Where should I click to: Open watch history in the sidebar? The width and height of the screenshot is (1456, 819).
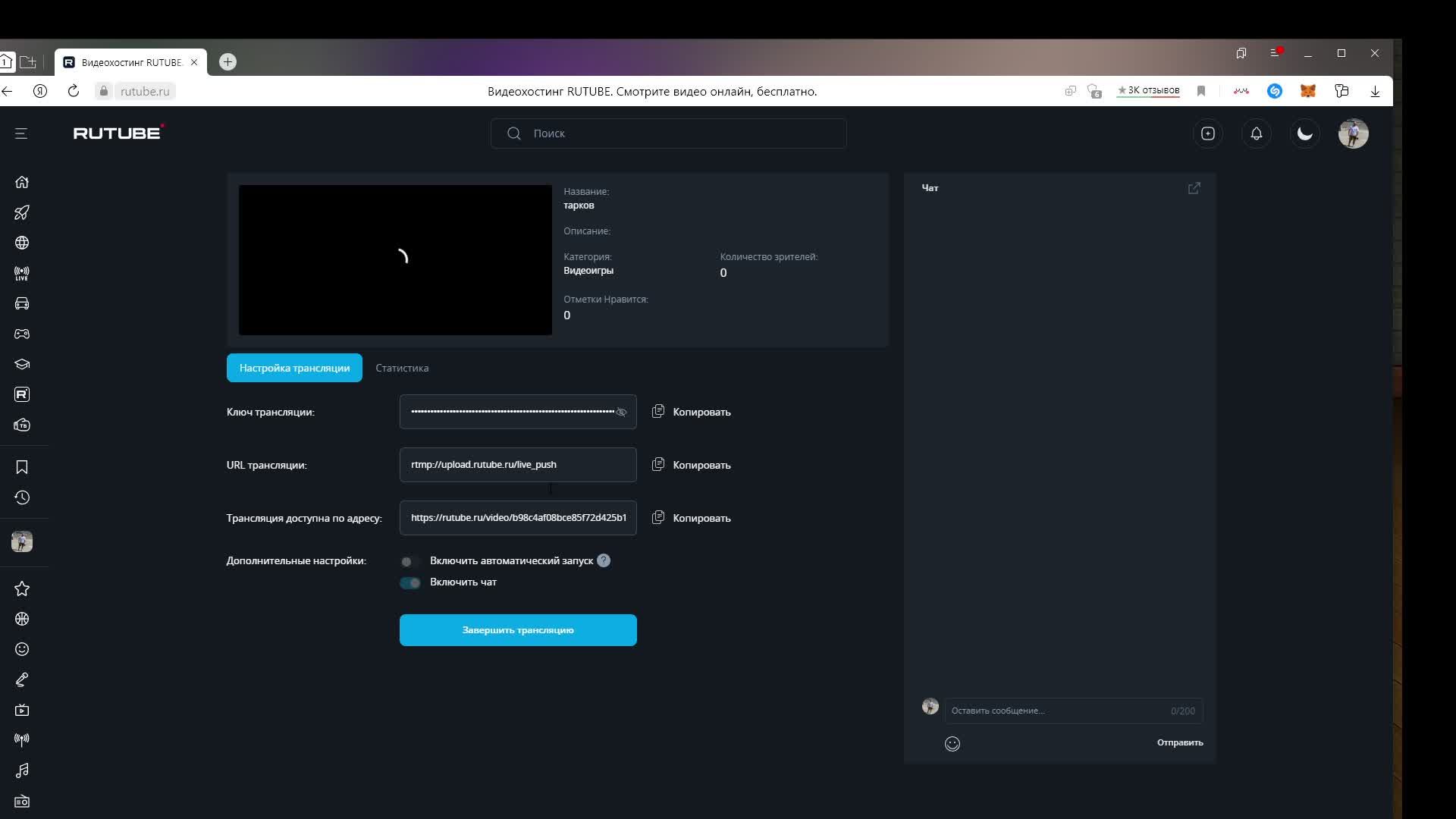click(22, 497)
